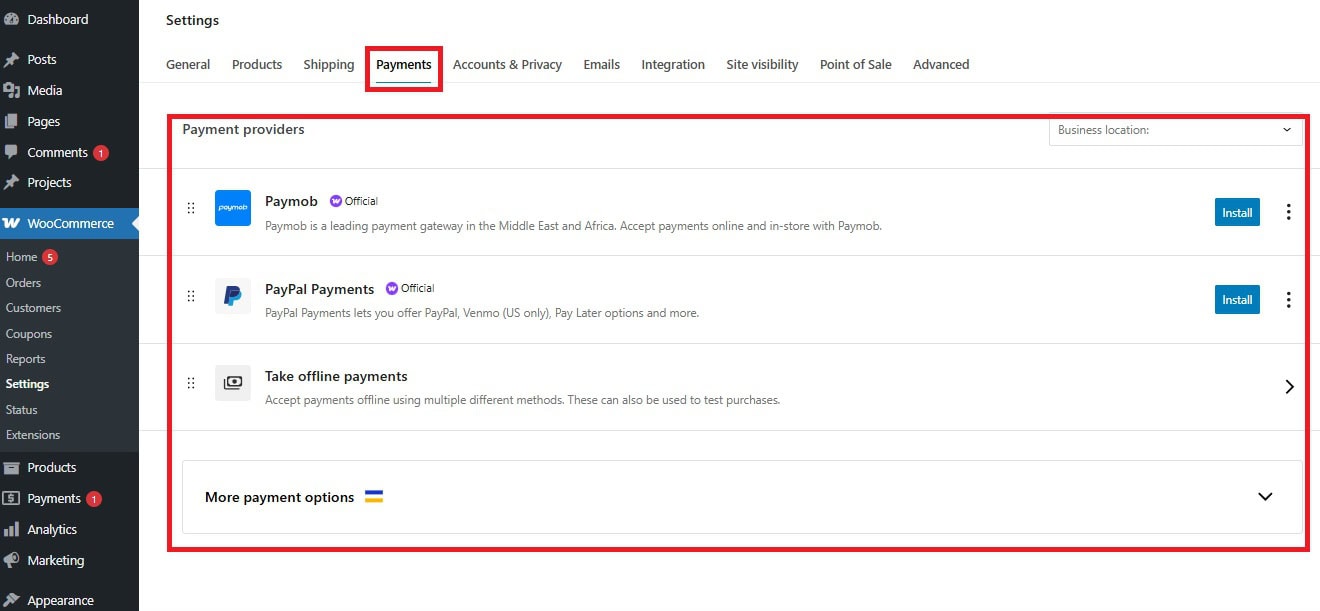This screenshot has height=611, width=1320.
Task: Switch to the Products settings tab
Action: coord(257,65)
